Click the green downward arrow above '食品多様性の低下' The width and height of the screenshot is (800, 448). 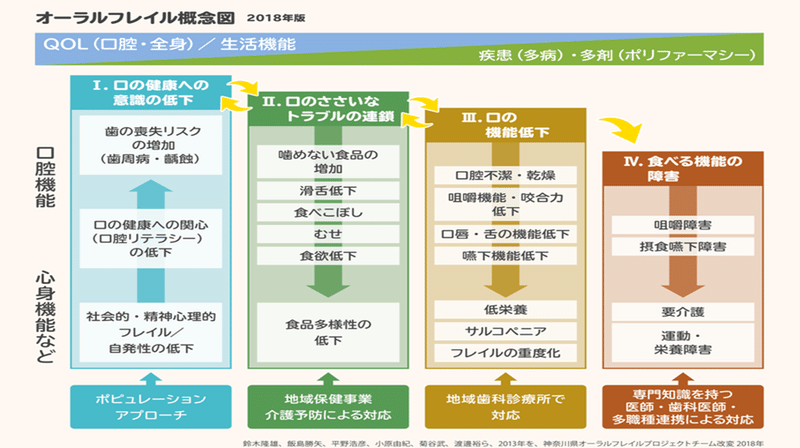pos(328,282)
